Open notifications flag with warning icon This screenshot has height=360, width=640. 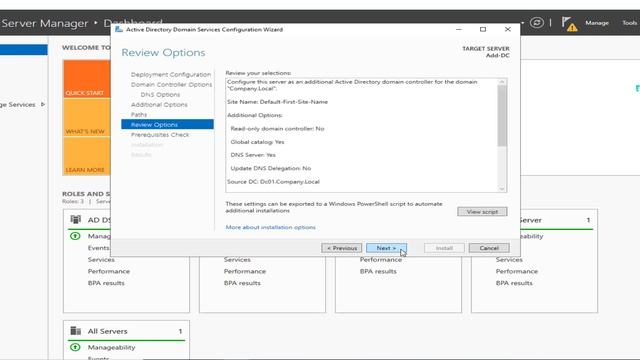[x=569, y=24]
